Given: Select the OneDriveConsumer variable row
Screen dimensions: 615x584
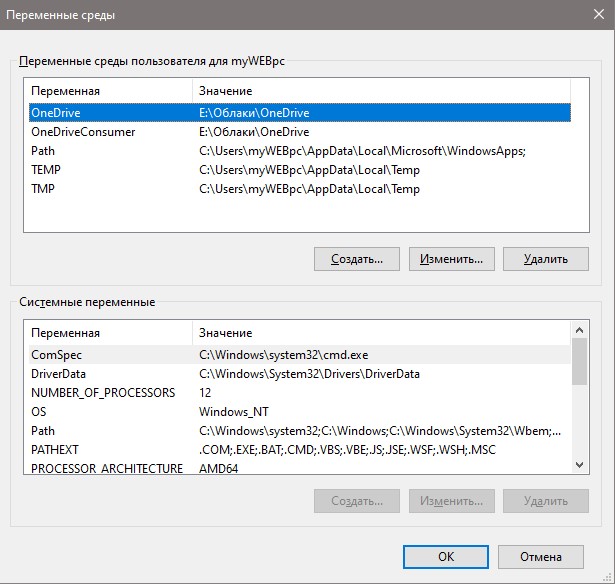Looking at the screenshot, I should point(300,132).
